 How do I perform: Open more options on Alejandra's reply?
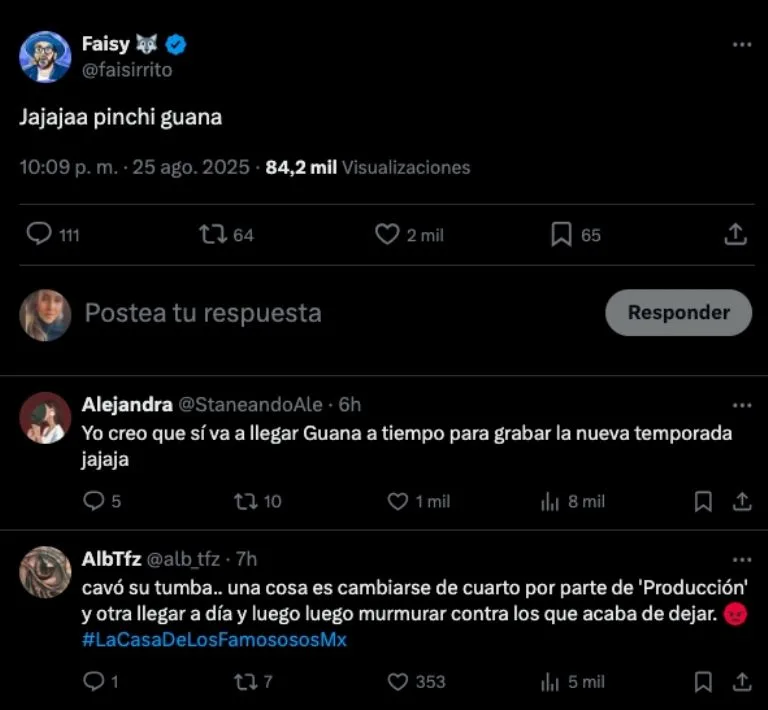click(741, 405)
